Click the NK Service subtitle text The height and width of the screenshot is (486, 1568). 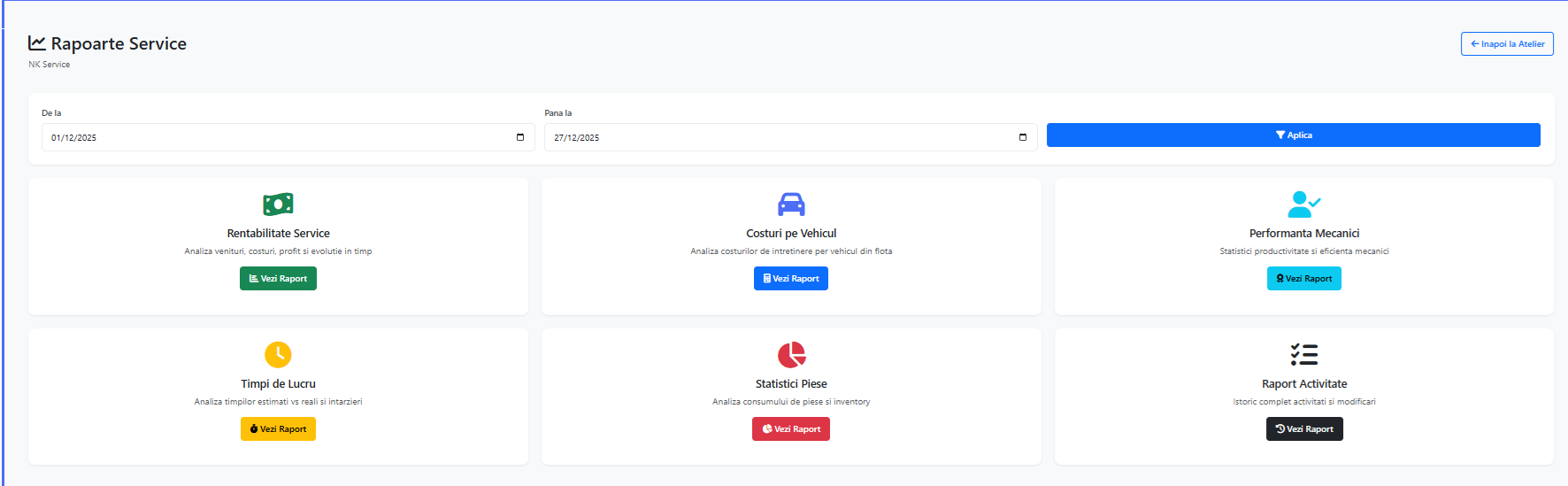click(49, 65)
